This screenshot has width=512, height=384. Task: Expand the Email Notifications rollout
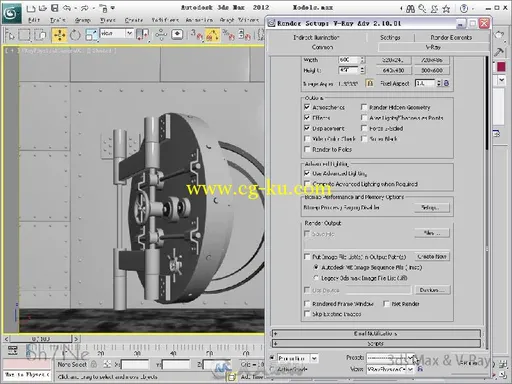(376, 333)
